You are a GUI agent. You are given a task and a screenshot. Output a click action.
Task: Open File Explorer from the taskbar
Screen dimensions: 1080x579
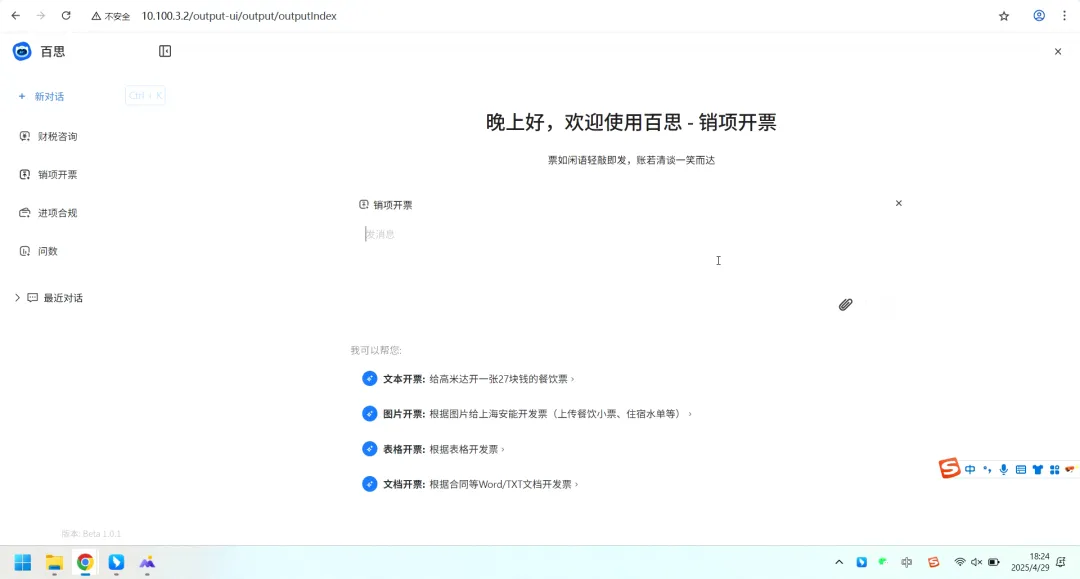coord(54,562)
